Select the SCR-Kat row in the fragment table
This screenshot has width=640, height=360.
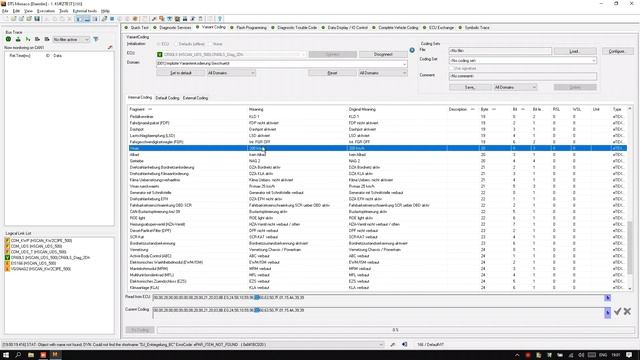(378, 237)
